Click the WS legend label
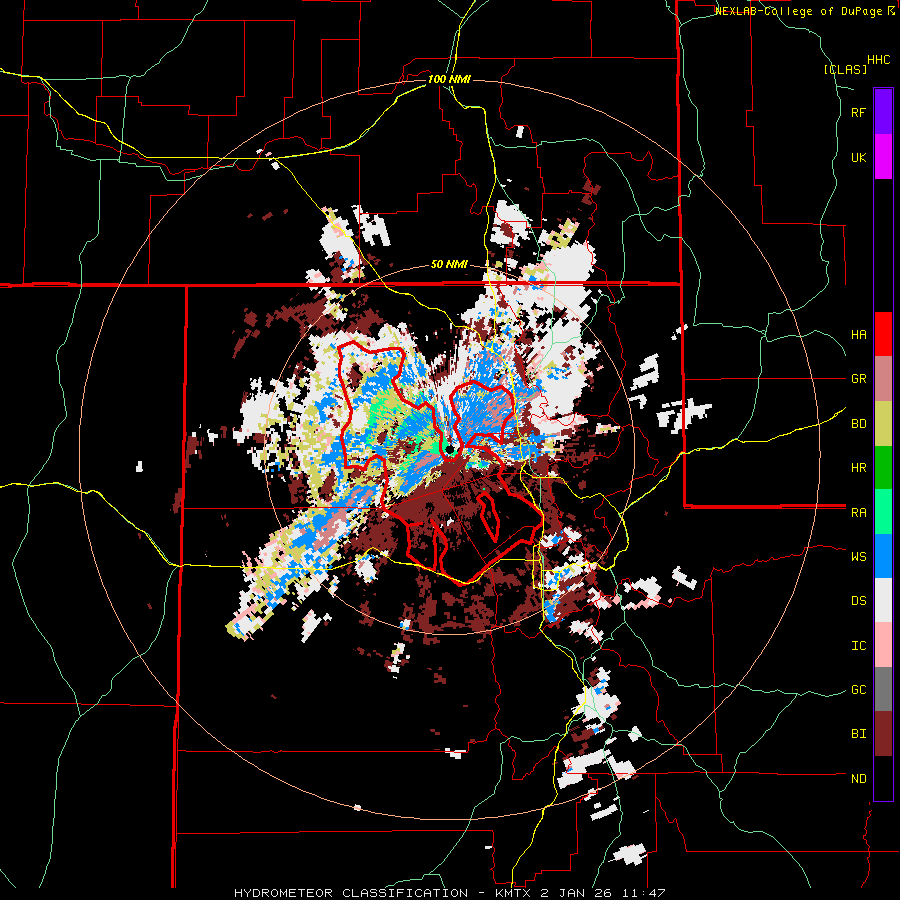This screenshot has height=900, width=900. [858, 557]
